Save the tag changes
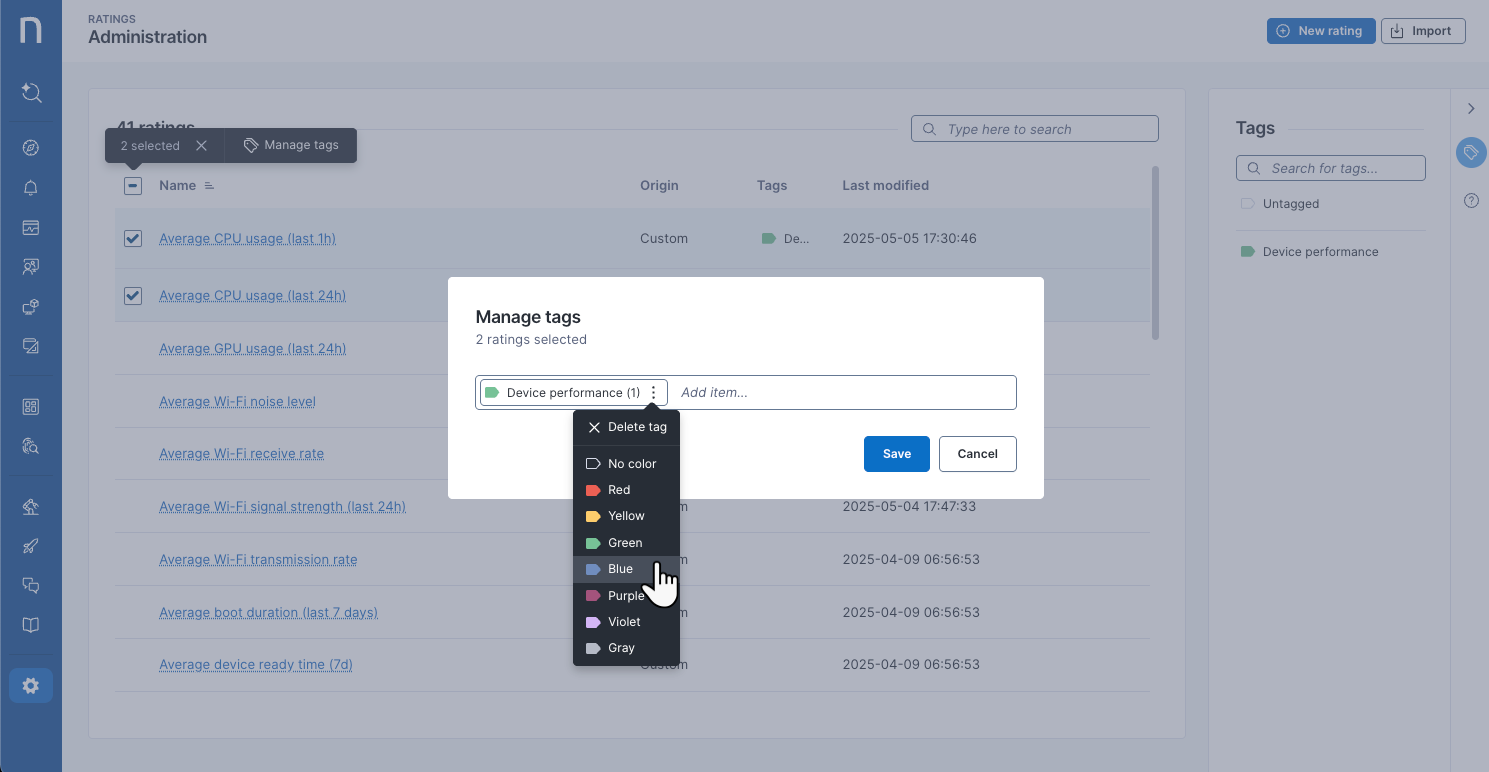1489x772 pixels. pyautogui.click(x=896, y=453)
